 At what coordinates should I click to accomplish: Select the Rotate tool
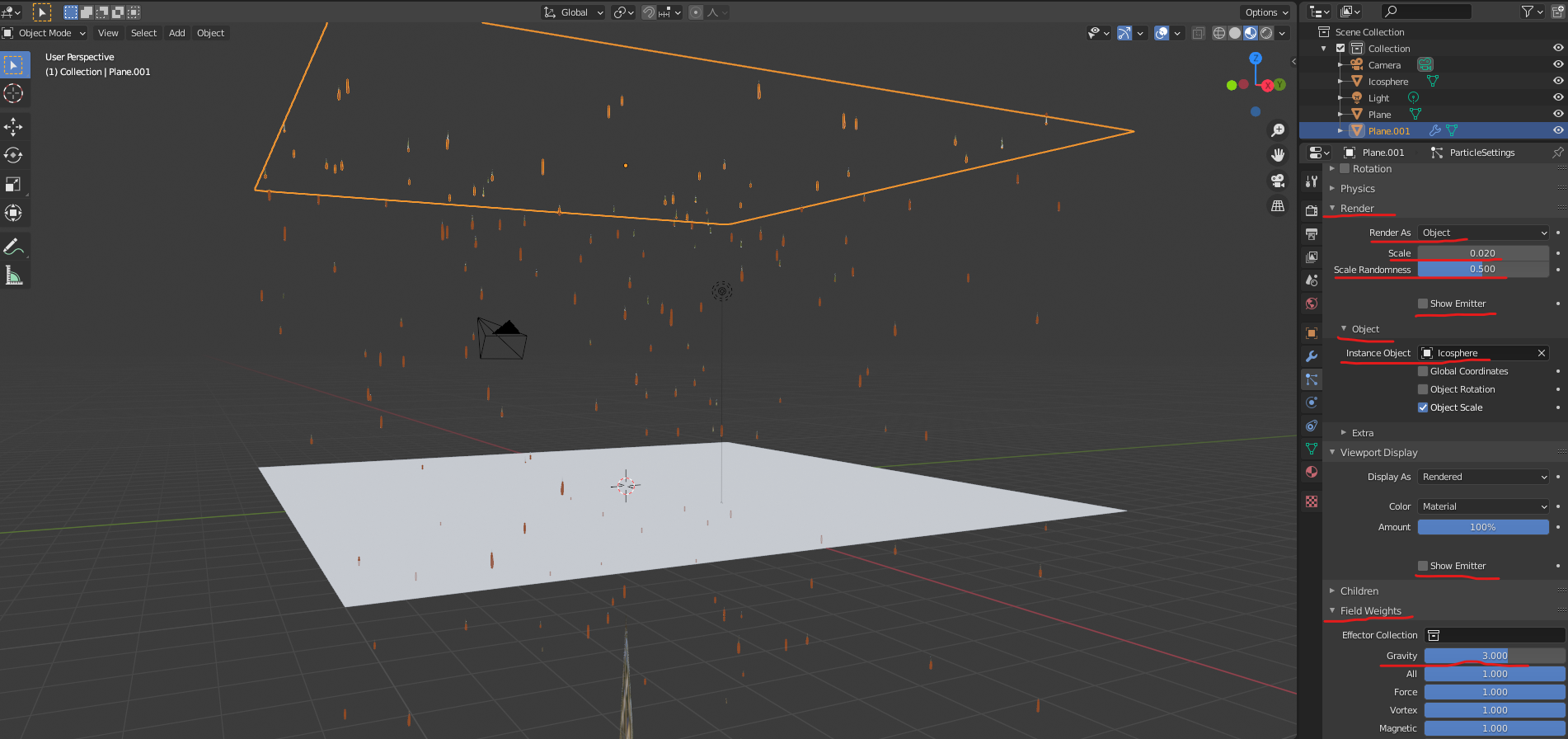click(x=13, y=155)
